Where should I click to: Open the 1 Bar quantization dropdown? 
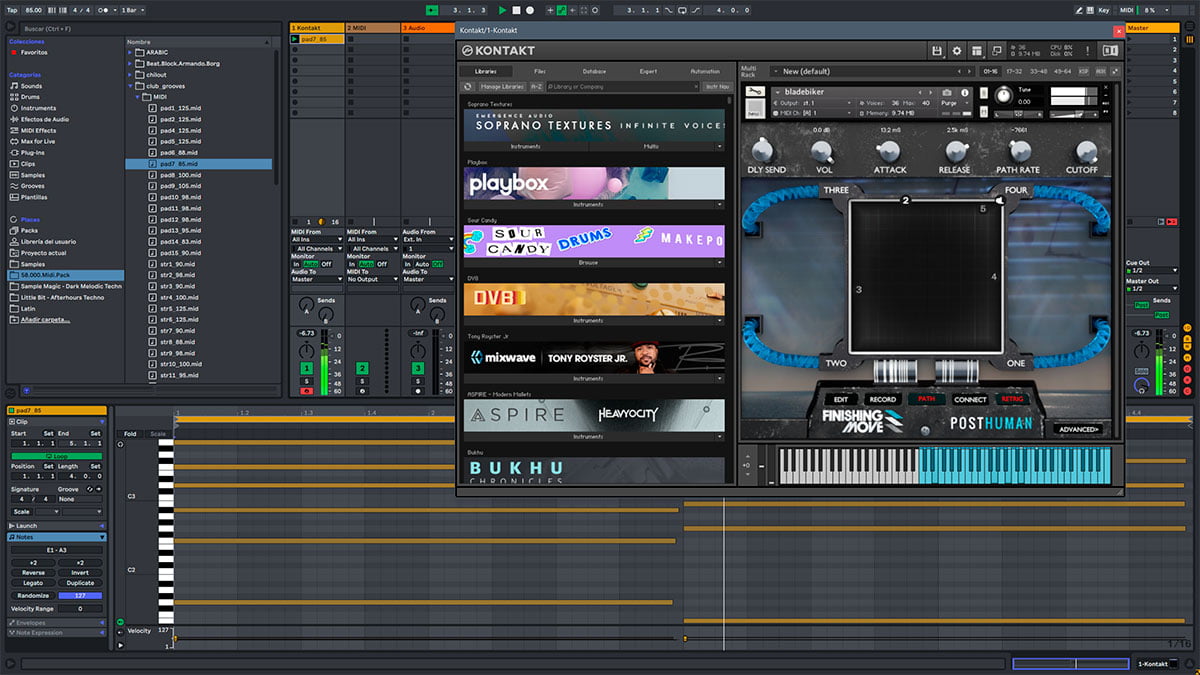pyautogui.click(x=131, y=10)
